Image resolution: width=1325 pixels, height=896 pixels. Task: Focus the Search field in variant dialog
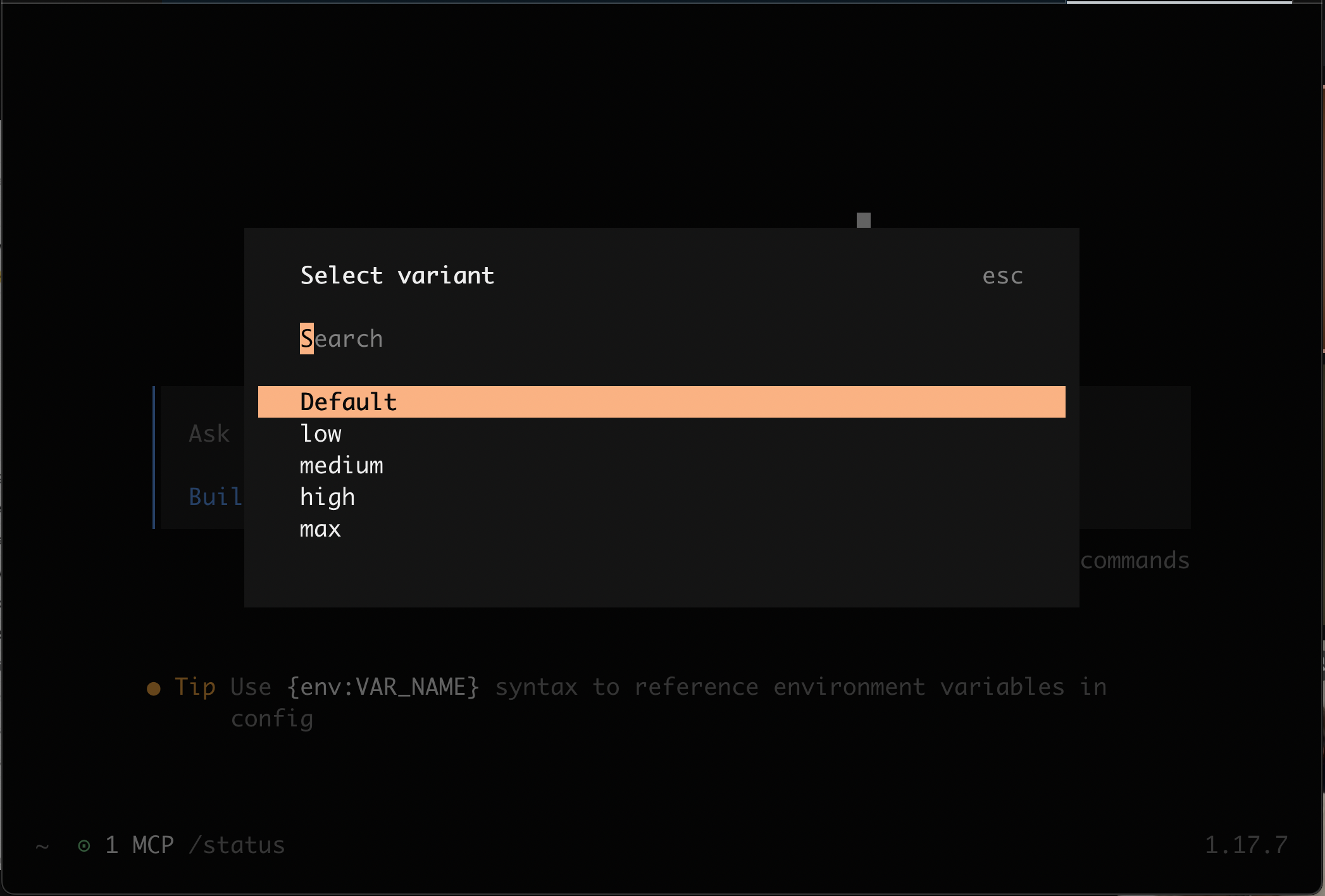pyautogui.click(x=661, y=339)
